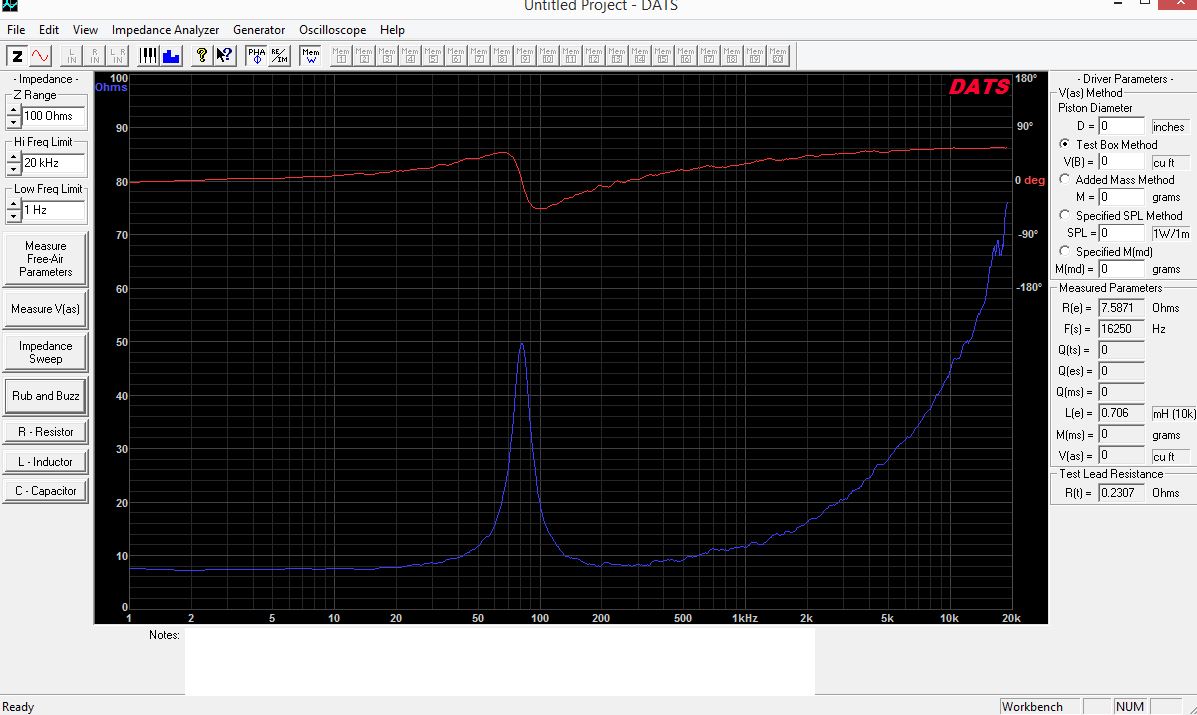The width and height of the screenshot is (1197, 715).
Task: Click the R(t) test lead resistance field
Action: coord(1121,493)
